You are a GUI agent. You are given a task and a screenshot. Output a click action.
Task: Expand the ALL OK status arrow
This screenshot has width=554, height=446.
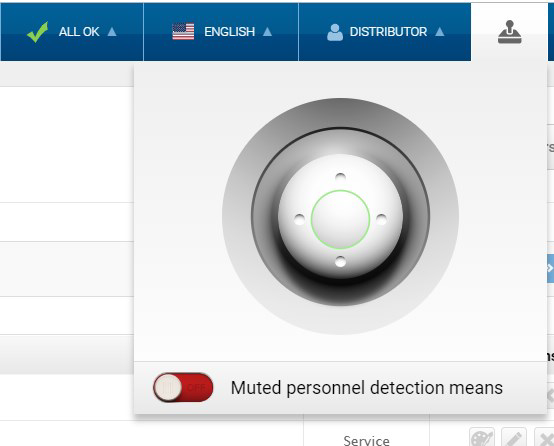point(112,32)
